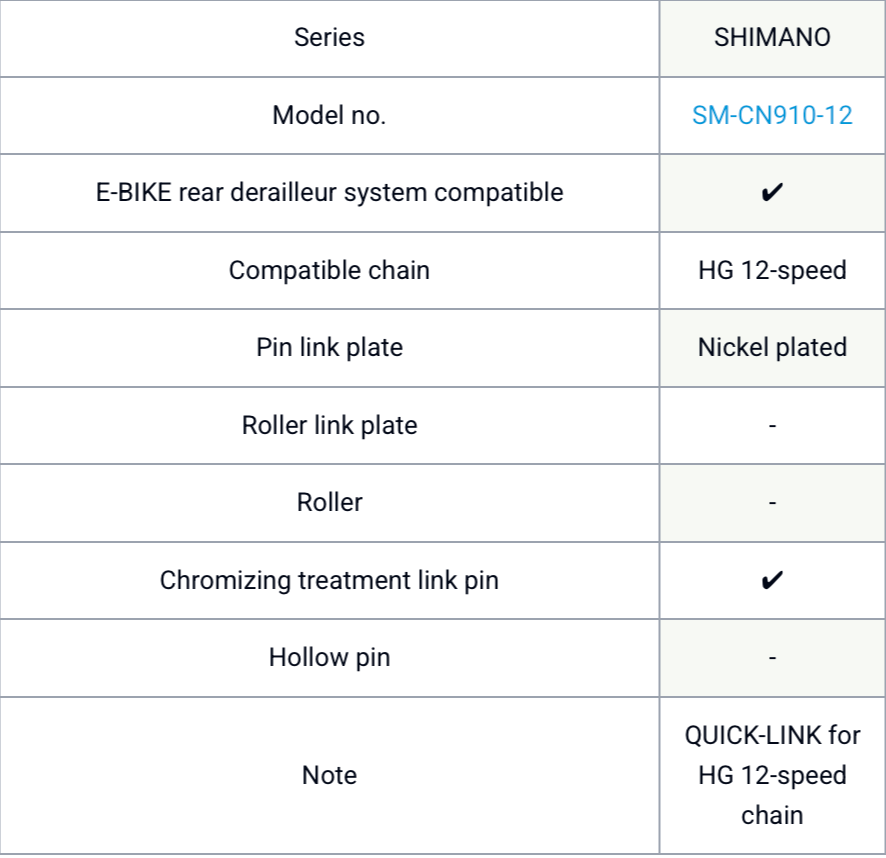Click the E-BIKE rear derailleur system compatible label

pyautogui.click(x=329, y=192)
